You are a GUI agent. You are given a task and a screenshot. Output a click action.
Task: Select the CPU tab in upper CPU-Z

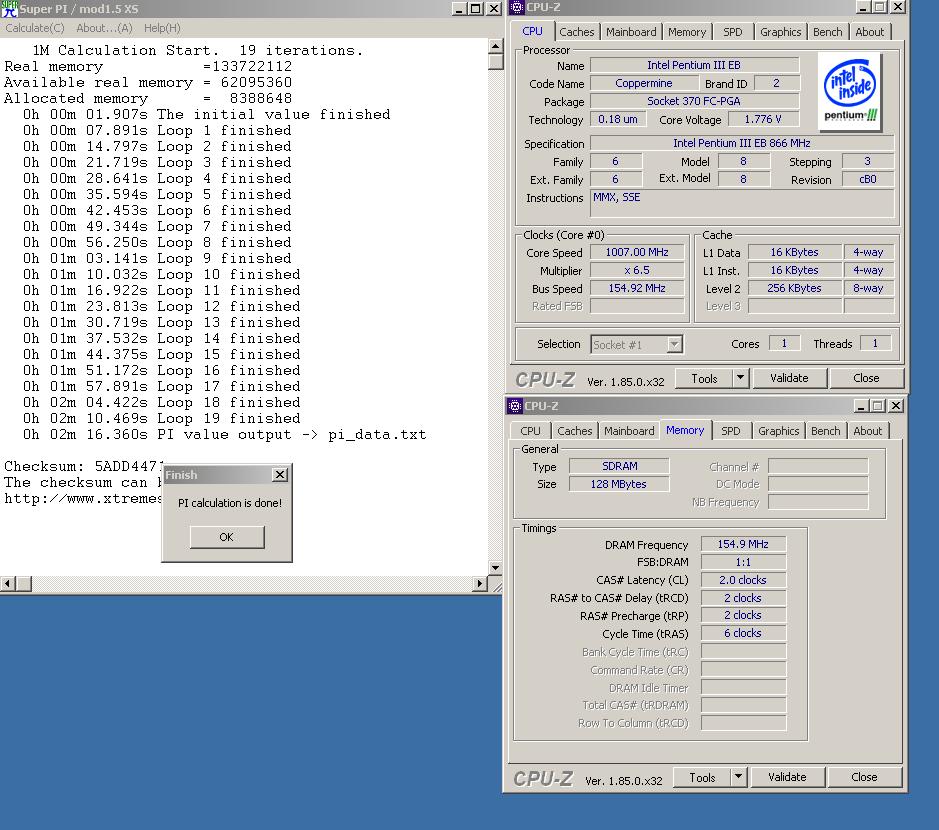click(532, 31)
